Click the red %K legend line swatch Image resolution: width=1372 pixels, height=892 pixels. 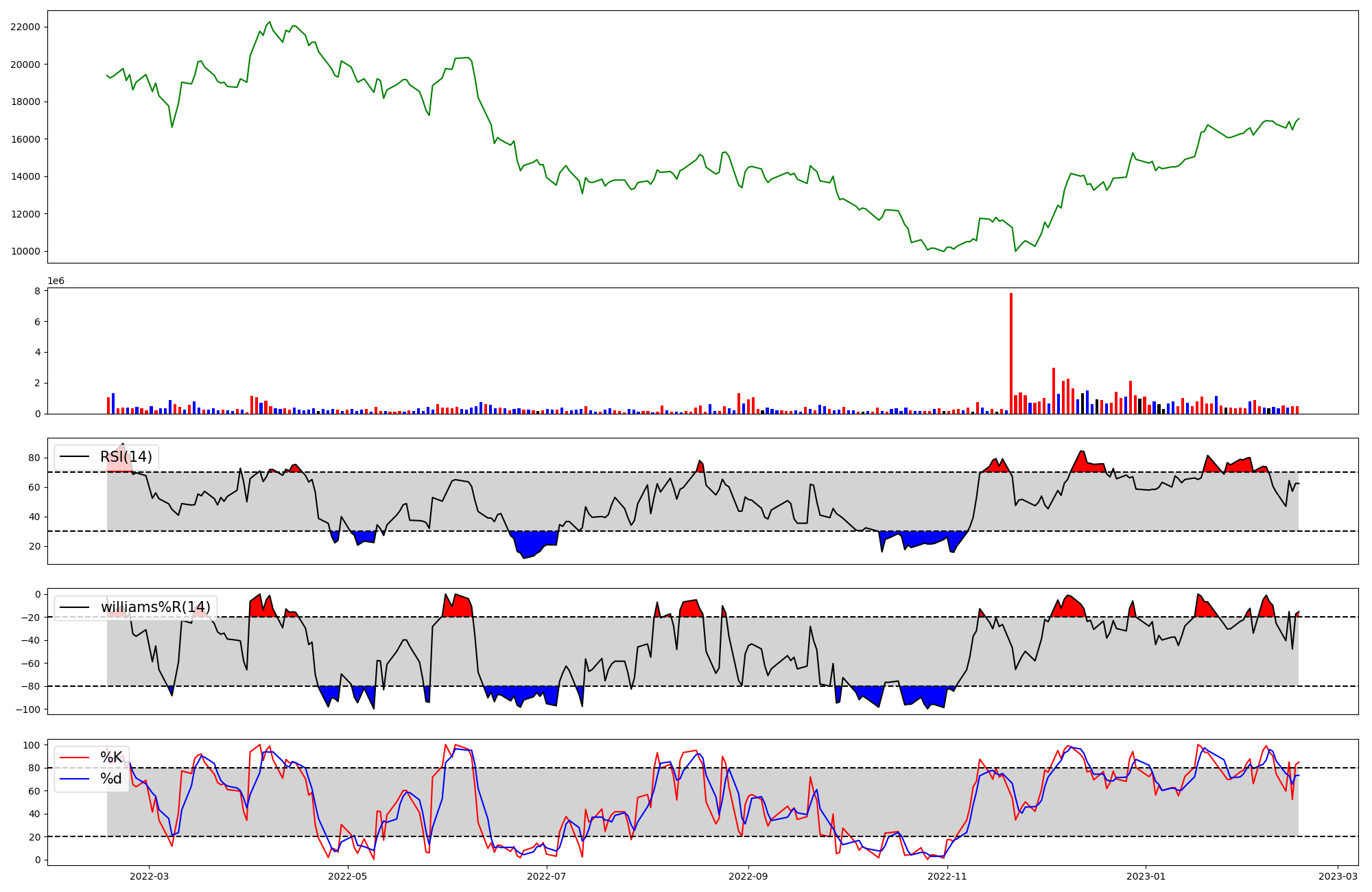[75, 758]
